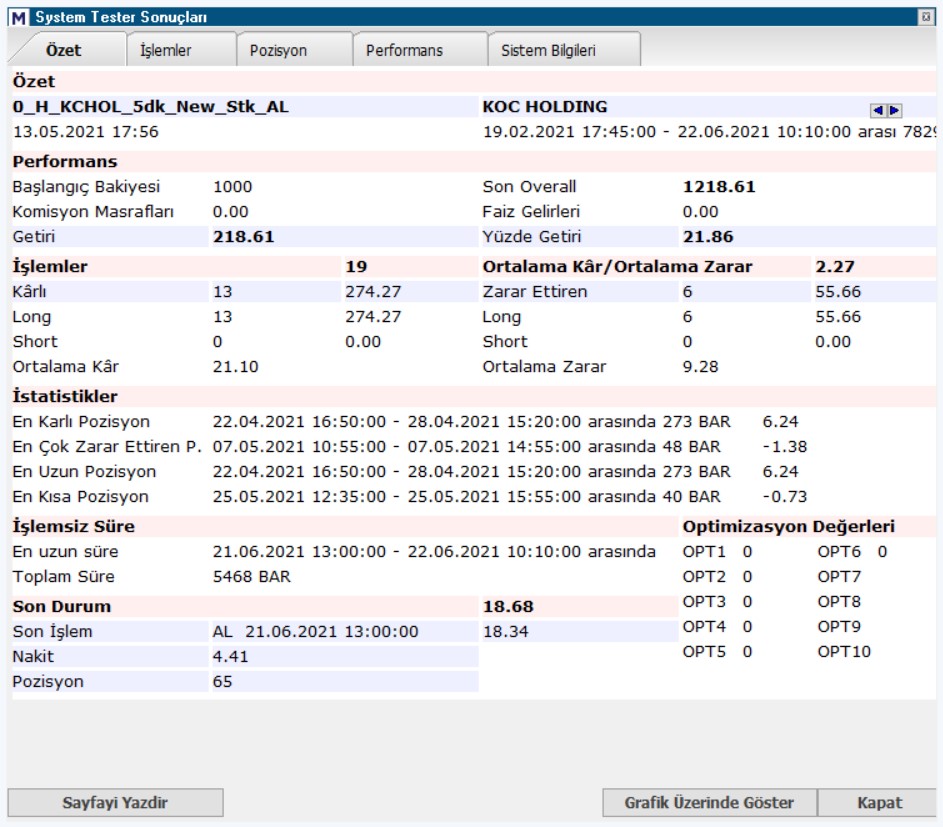Click the Kapat button
The width and height of the screenshot is (943, 827).
pyautogui.click(x=879, y=802)
